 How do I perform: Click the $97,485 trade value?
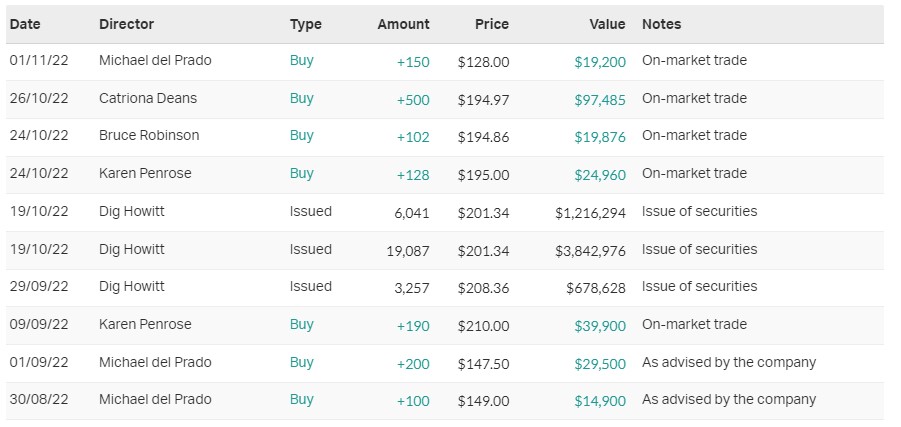click(x=600, y=99)
